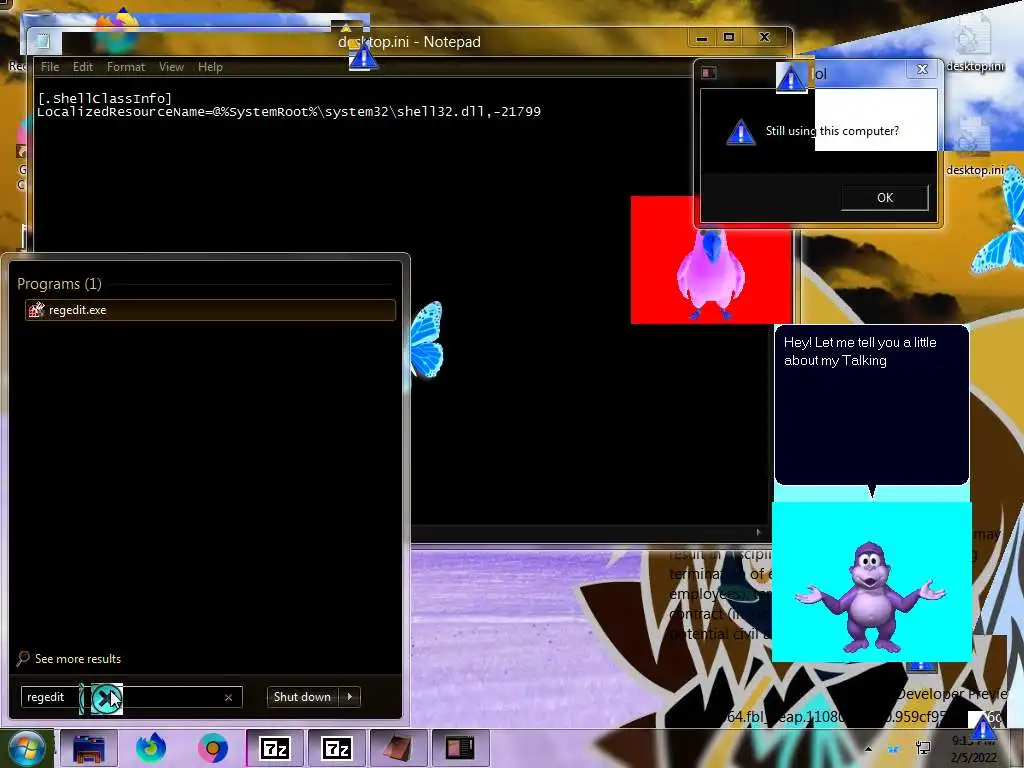Click the '[.ShellClassInfo]' line in Notepad
Screen dimensions: 1024x768
(104, 98)
